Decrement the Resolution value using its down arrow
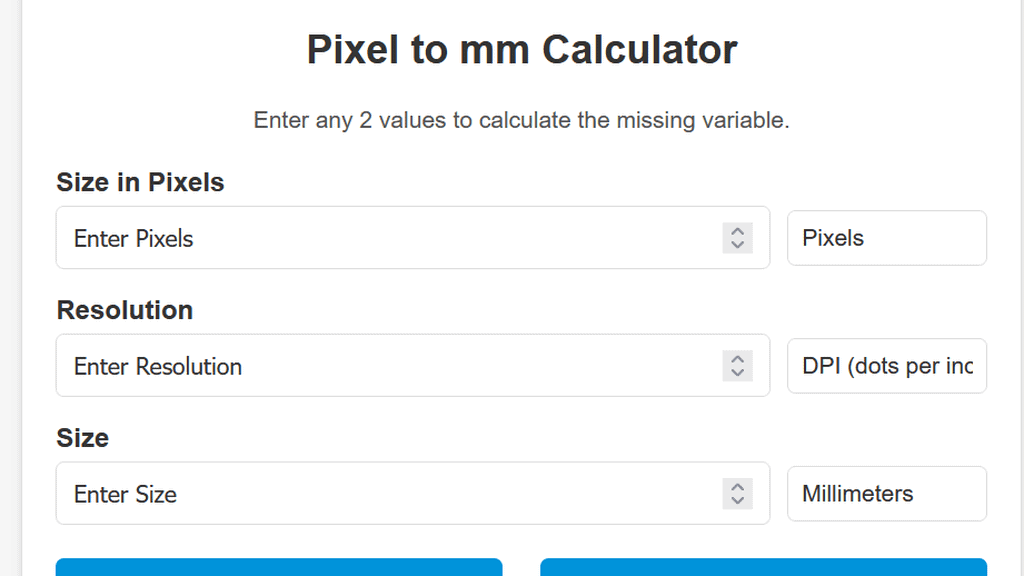The height and width of the screenshot is (576, 1024). [737, 372]
